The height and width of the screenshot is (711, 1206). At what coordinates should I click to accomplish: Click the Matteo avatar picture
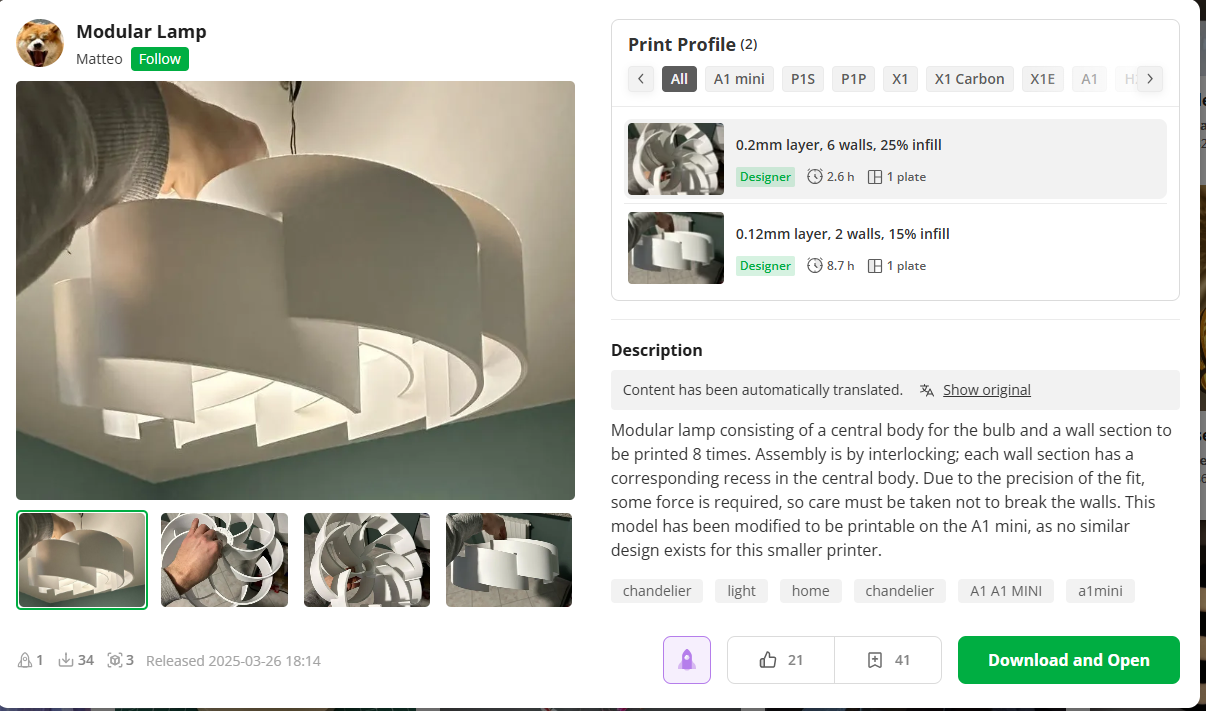(x=40, y=44)
